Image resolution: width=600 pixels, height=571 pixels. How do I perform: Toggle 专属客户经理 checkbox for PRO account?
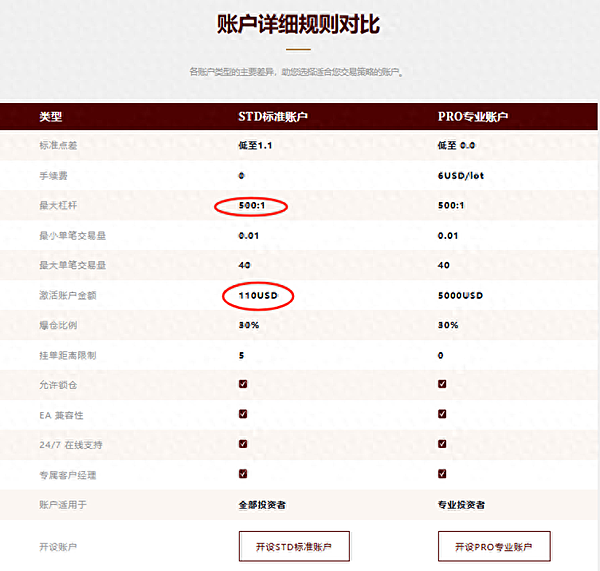point(442,474)
